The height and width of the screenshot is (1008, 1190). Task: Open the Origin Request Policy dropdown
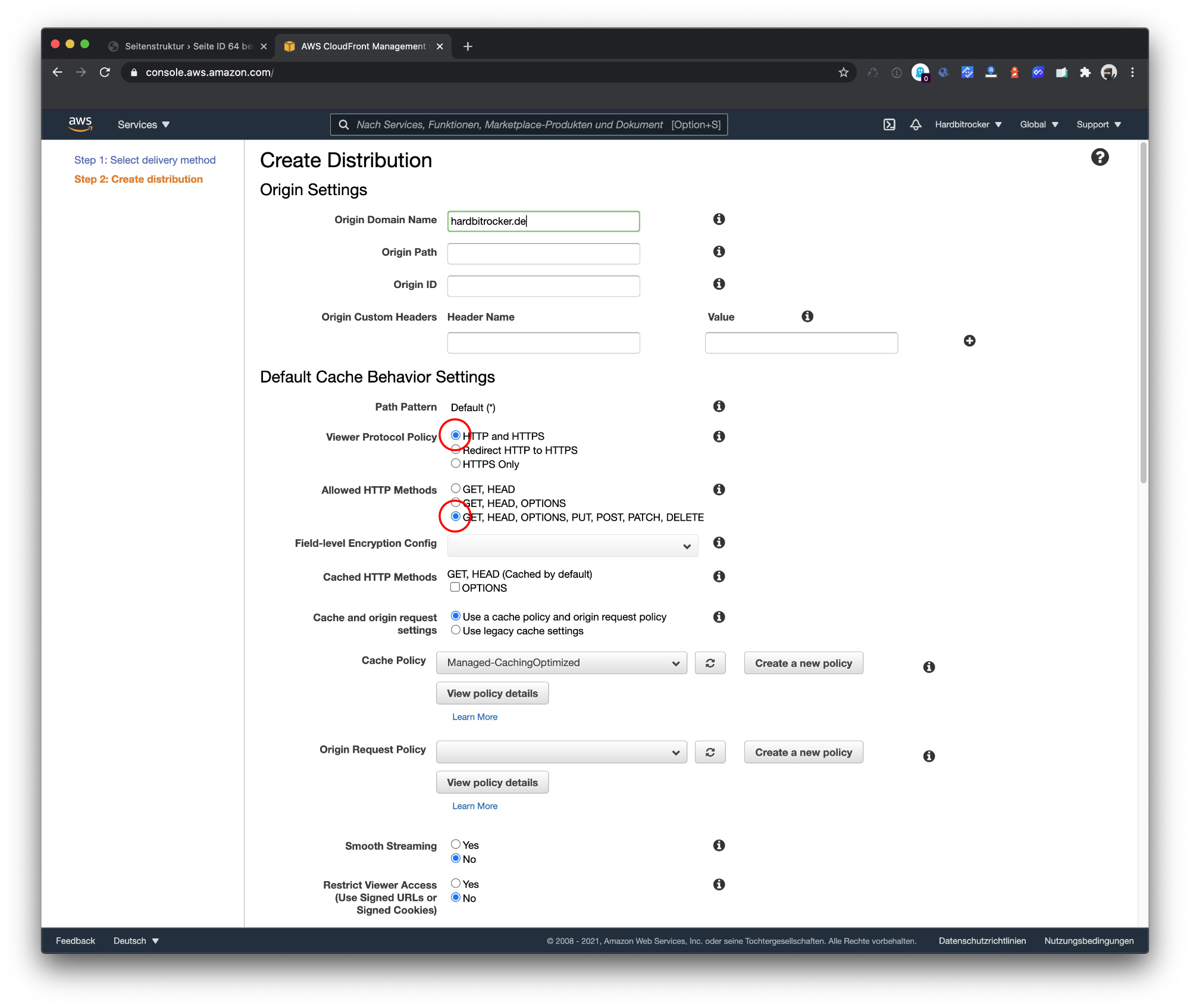pos(562,752)
